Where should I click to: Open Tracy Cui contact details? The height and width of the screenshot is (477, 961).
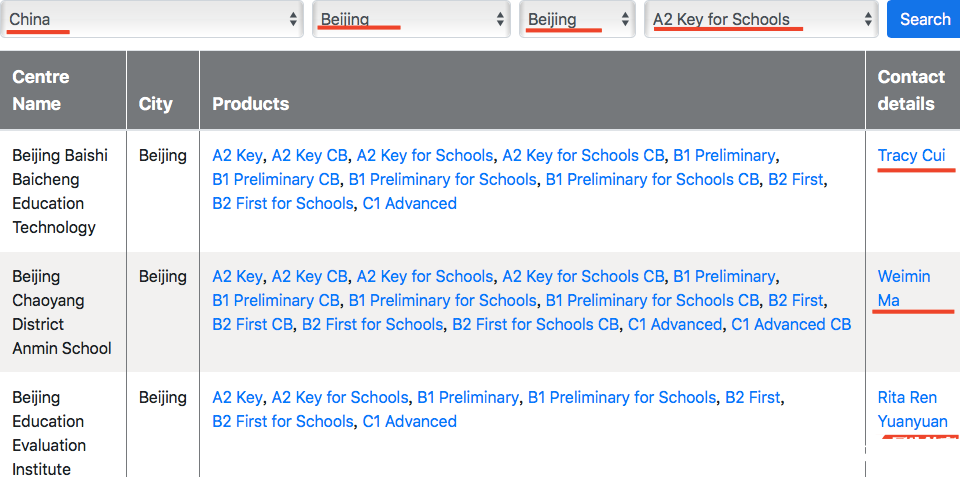tap(911, 156)
